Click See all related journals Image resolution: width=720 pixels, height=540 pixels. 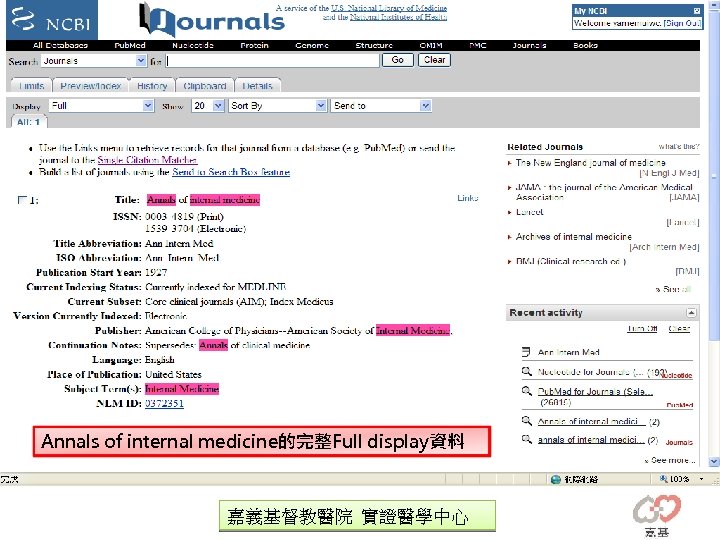tap(673, 289)
